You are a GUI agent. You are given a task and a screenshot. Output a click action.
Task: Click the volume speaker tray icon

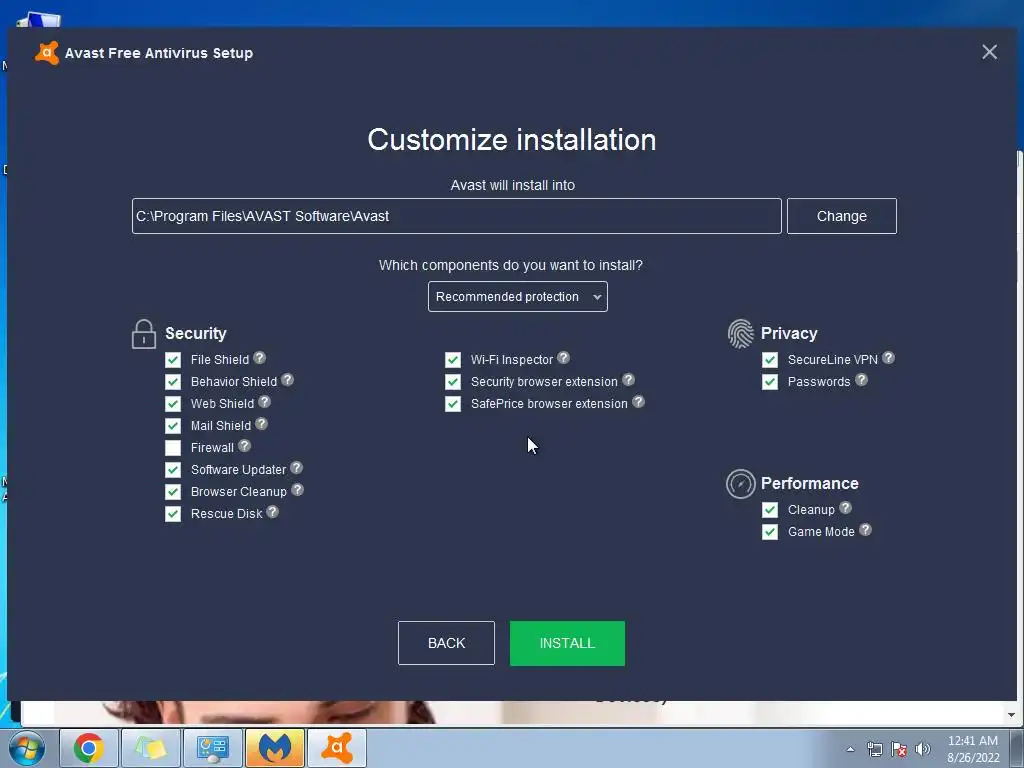pyautogui.click(x=923, y=749)
